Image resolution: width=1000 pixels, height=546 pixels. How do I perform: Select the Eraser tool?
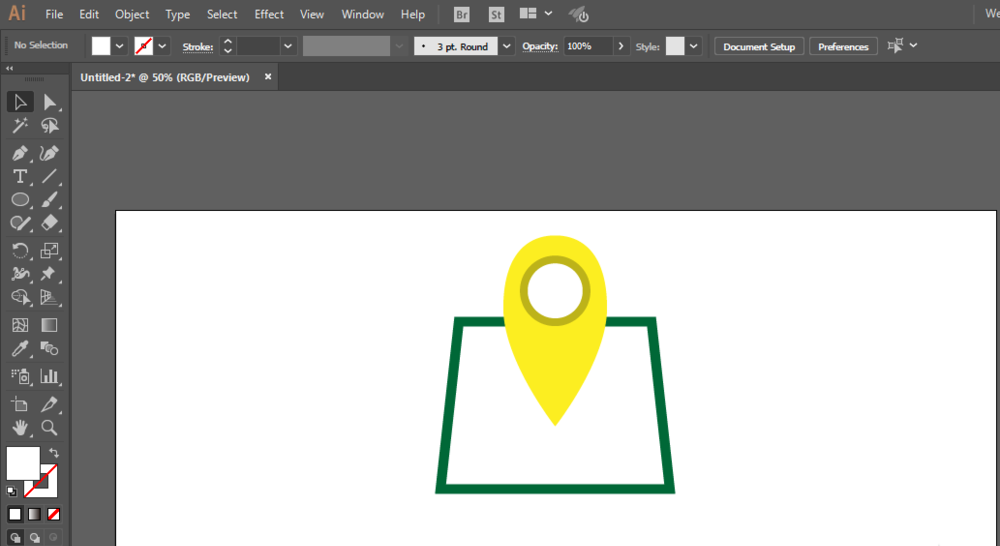click(49, 223)
